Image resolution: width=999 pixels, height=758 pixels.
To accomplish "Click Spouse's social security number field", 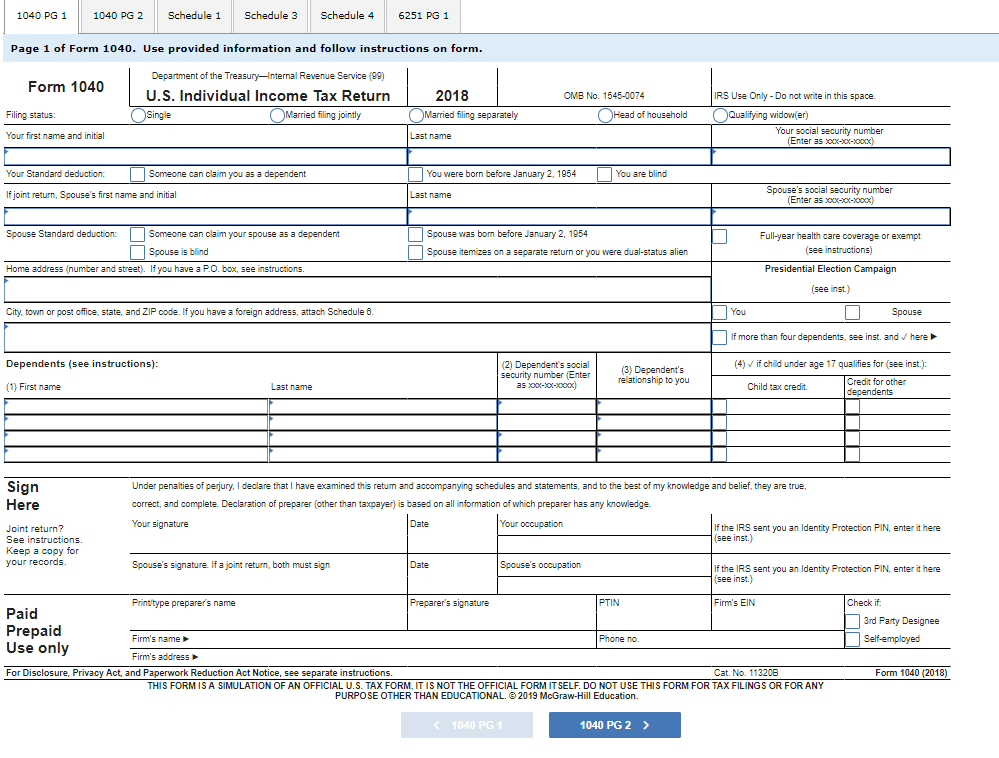I will [x=831, y=217].
